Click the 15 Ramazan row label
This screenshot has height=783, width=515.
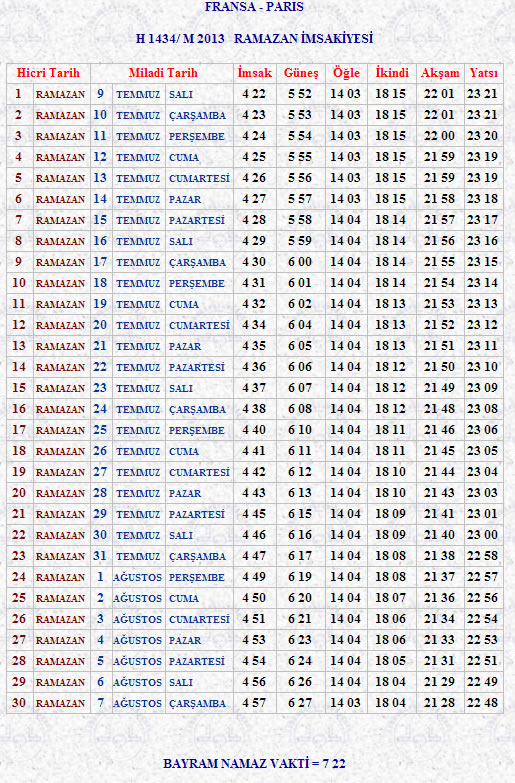[x=48, y=388]
